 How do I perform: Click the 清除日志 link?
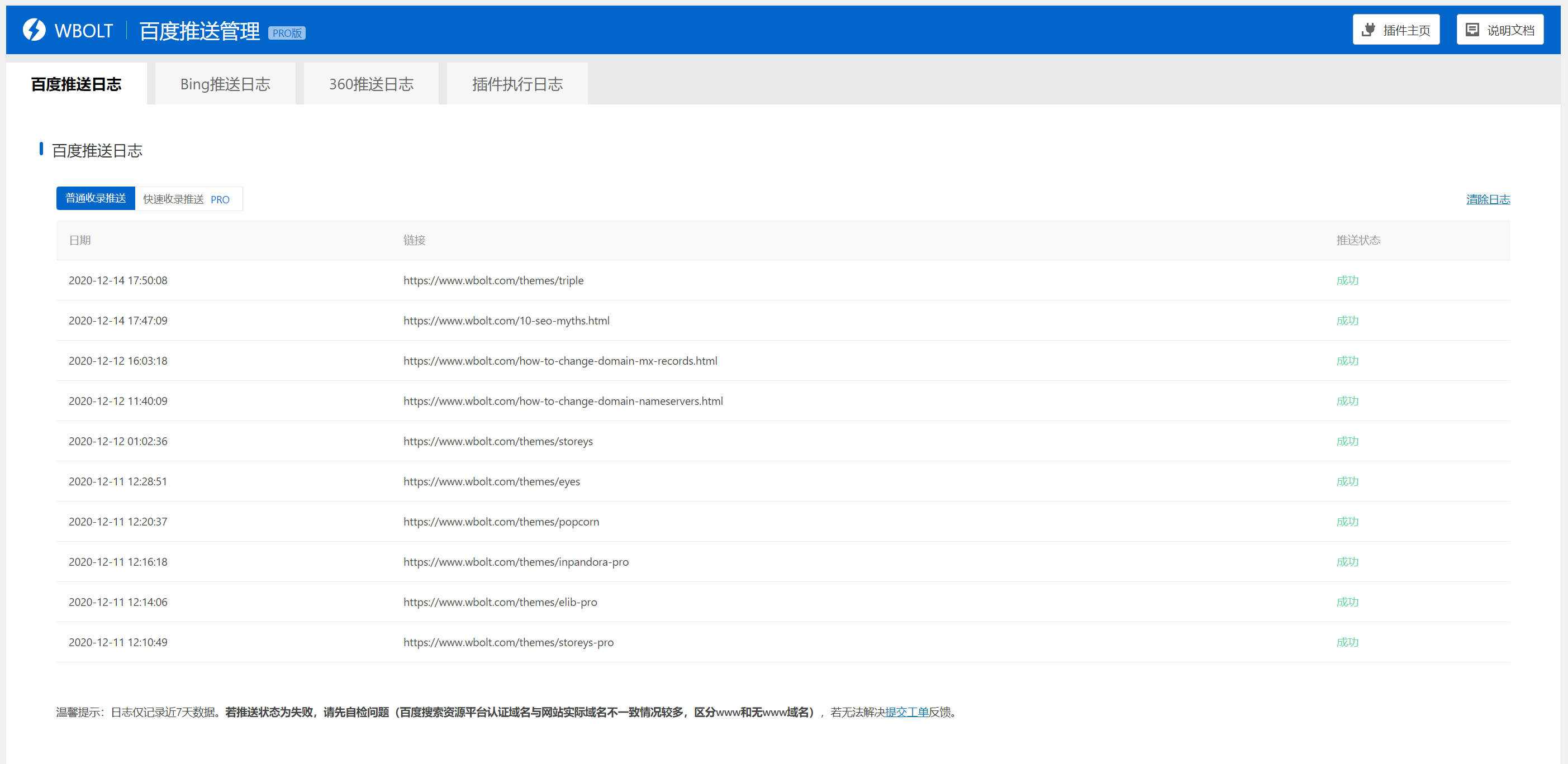[x=1488, y=199]
